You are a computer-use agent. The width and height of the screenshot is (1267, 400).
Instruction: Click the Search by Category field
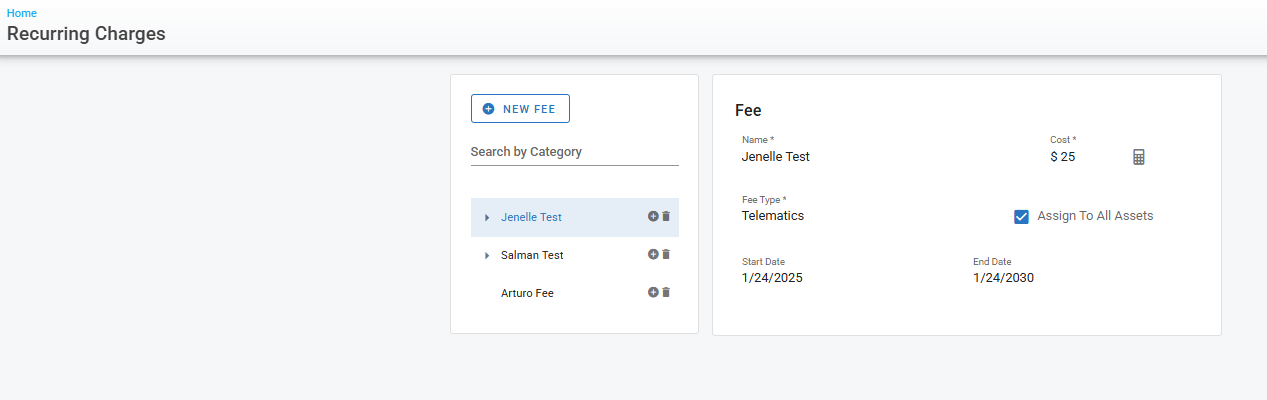574,152
